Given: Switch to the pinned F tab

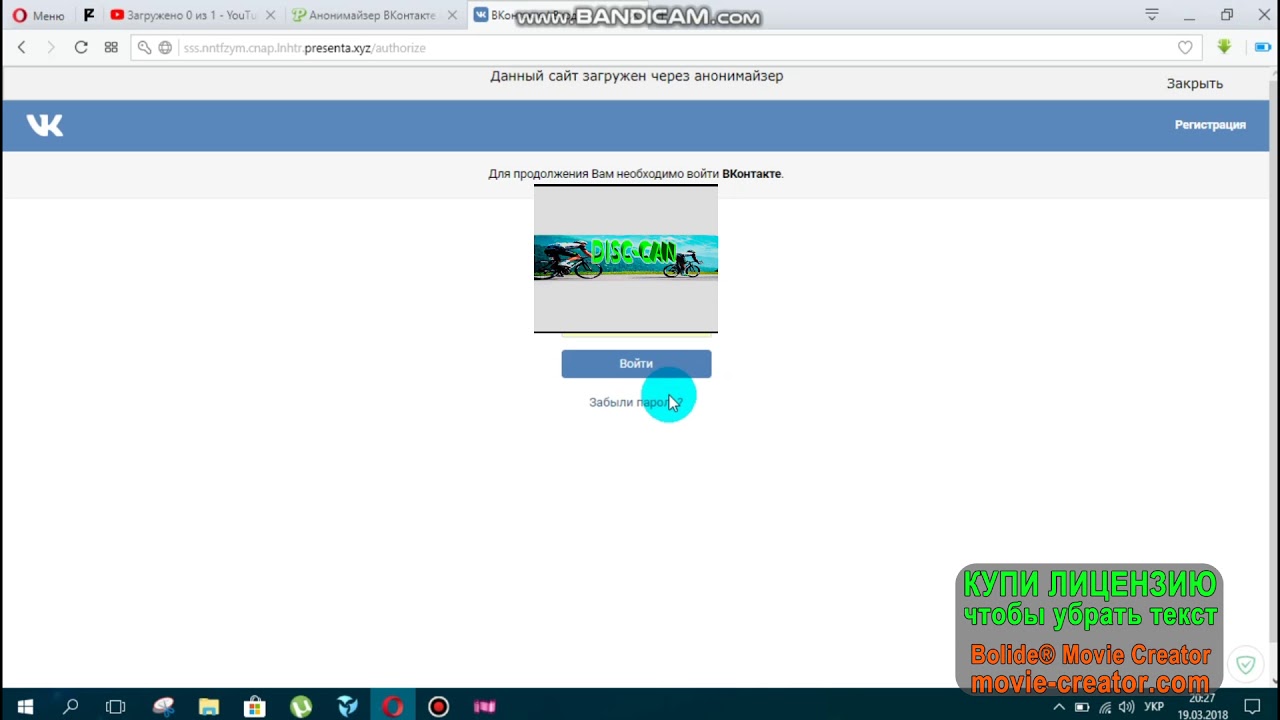Looking at the screenshot, I should click(89, 15).
